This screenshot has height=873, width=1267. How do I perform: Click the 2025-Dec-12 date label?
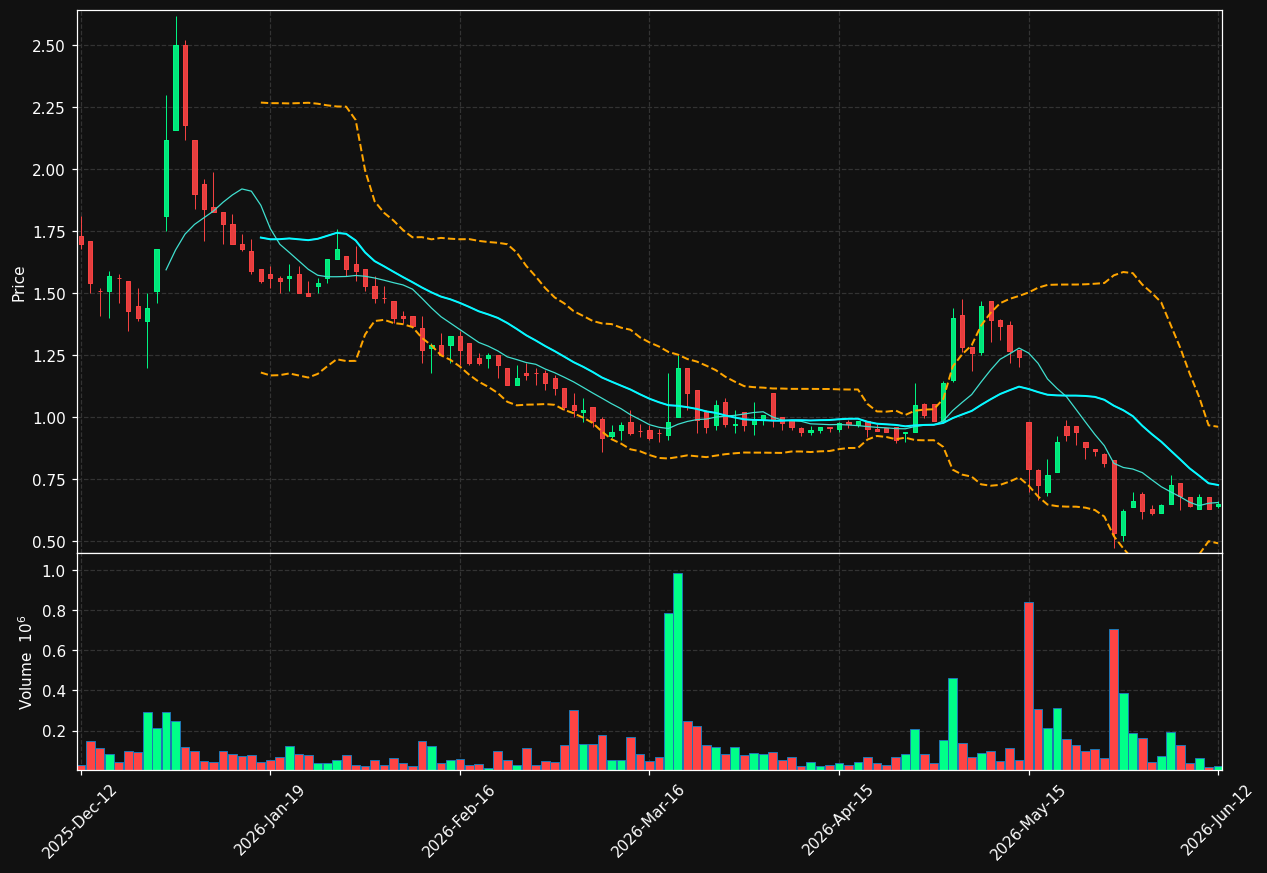[x=79, y=820]
